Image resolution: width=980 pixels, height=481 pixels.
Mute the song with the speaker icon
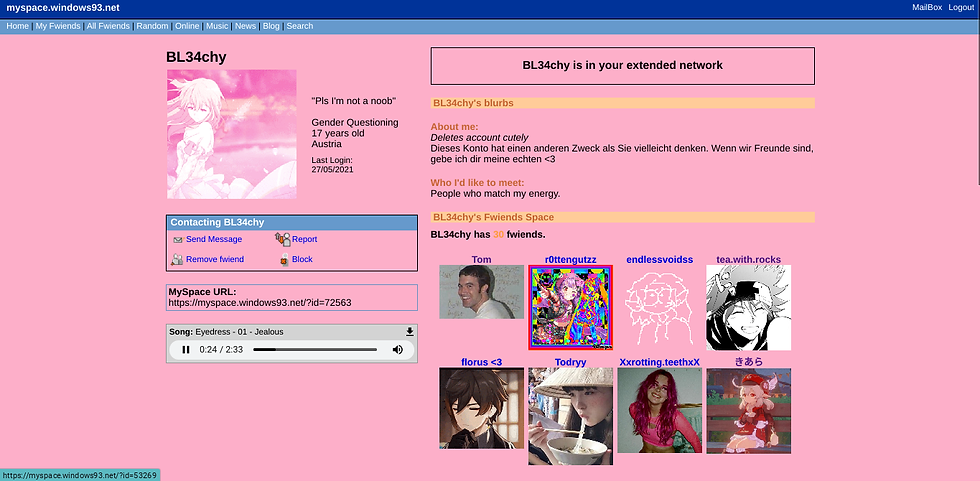[x=398, y=350]
